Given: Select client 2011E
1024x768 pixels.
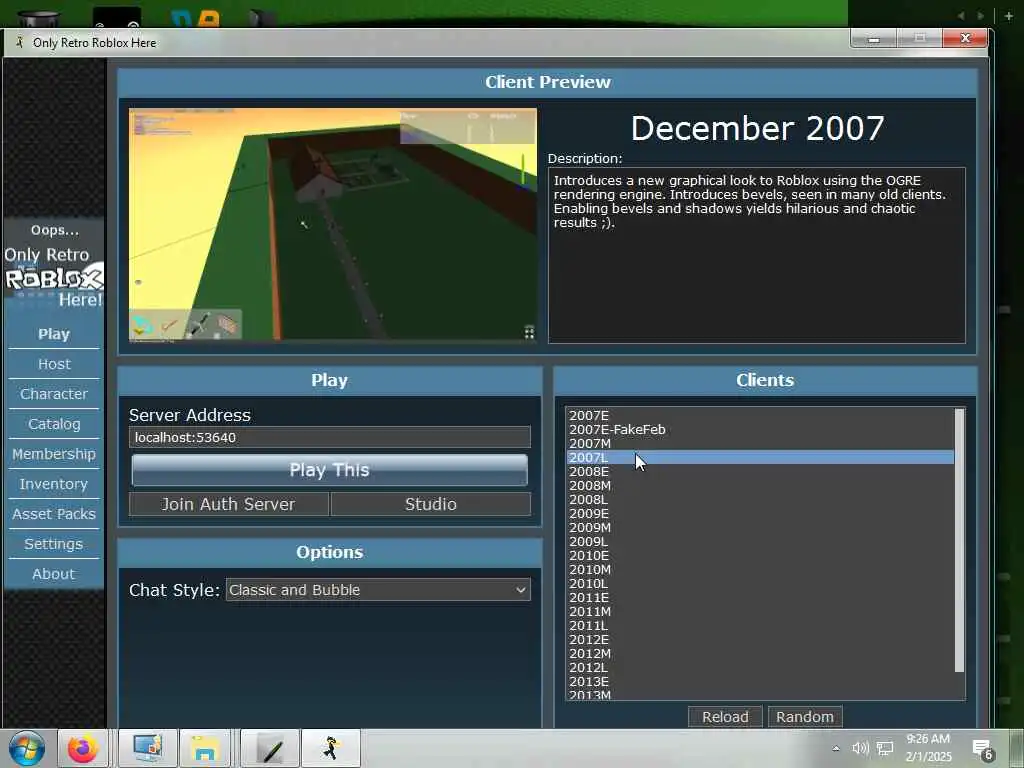Looking at the screenshot, I should (760, 598).
